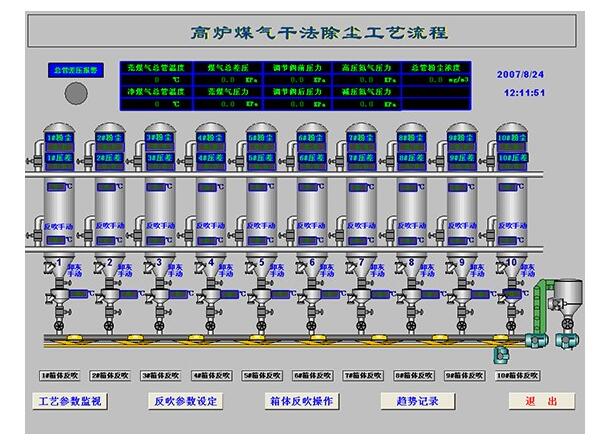Viewport: 608px width, 441px height.
Task: Click the handwheel ash valve under filter 7
Action: (361, 325)
